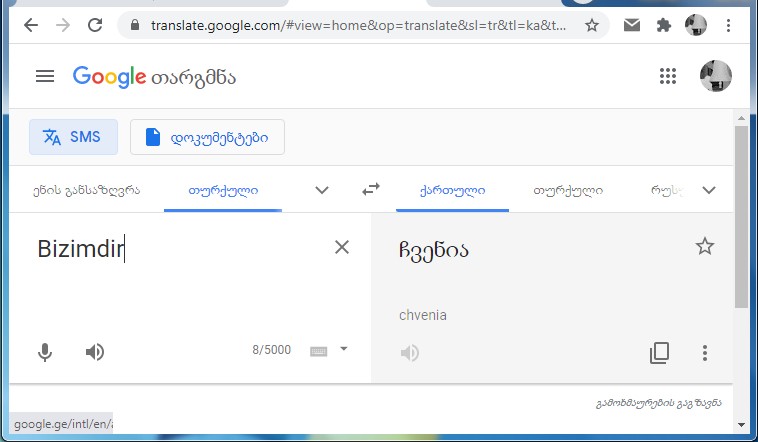
Task: Reload the Google Translate page
Action: pos(95,25)
